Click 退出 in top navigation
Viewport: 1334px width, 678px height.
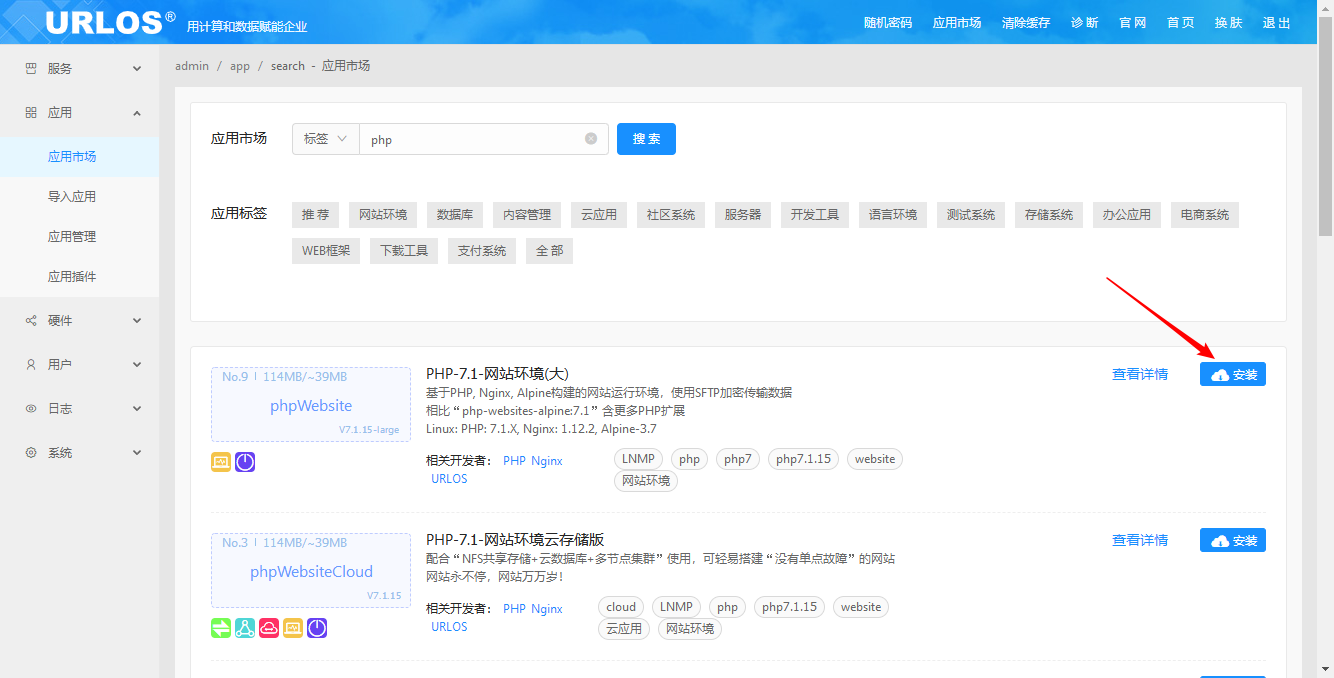tap(1276, 23)
